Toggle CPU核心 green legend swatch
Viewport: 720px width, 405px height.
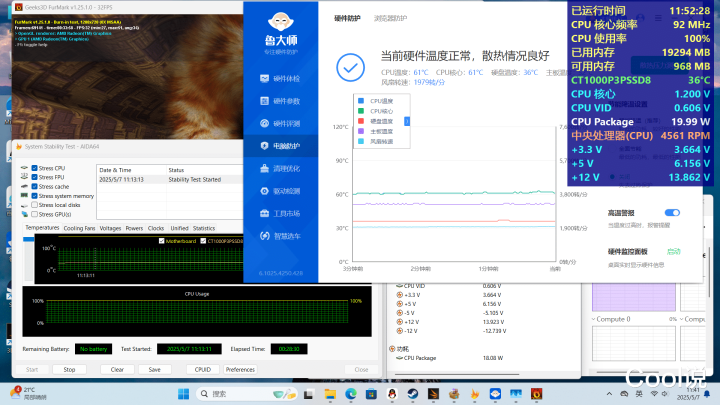click(361, 111)
